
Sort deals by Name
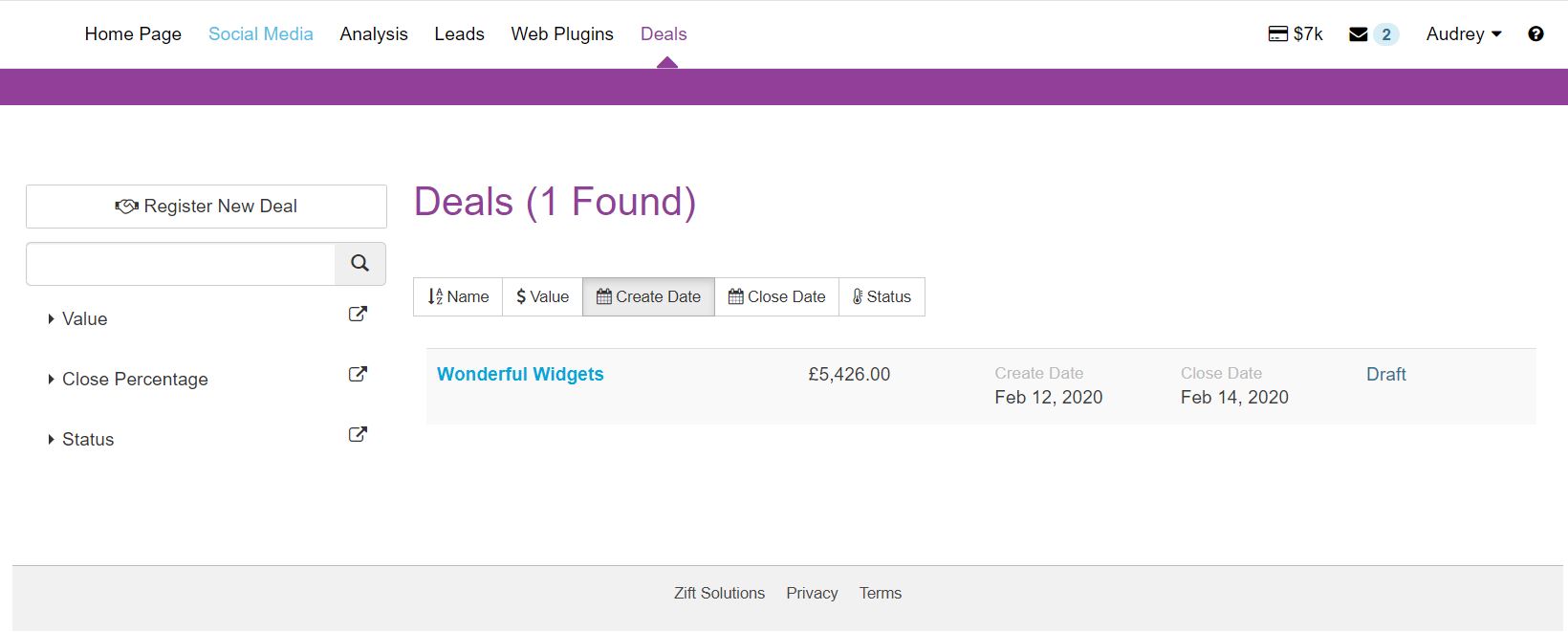click(x=458, y=296)
